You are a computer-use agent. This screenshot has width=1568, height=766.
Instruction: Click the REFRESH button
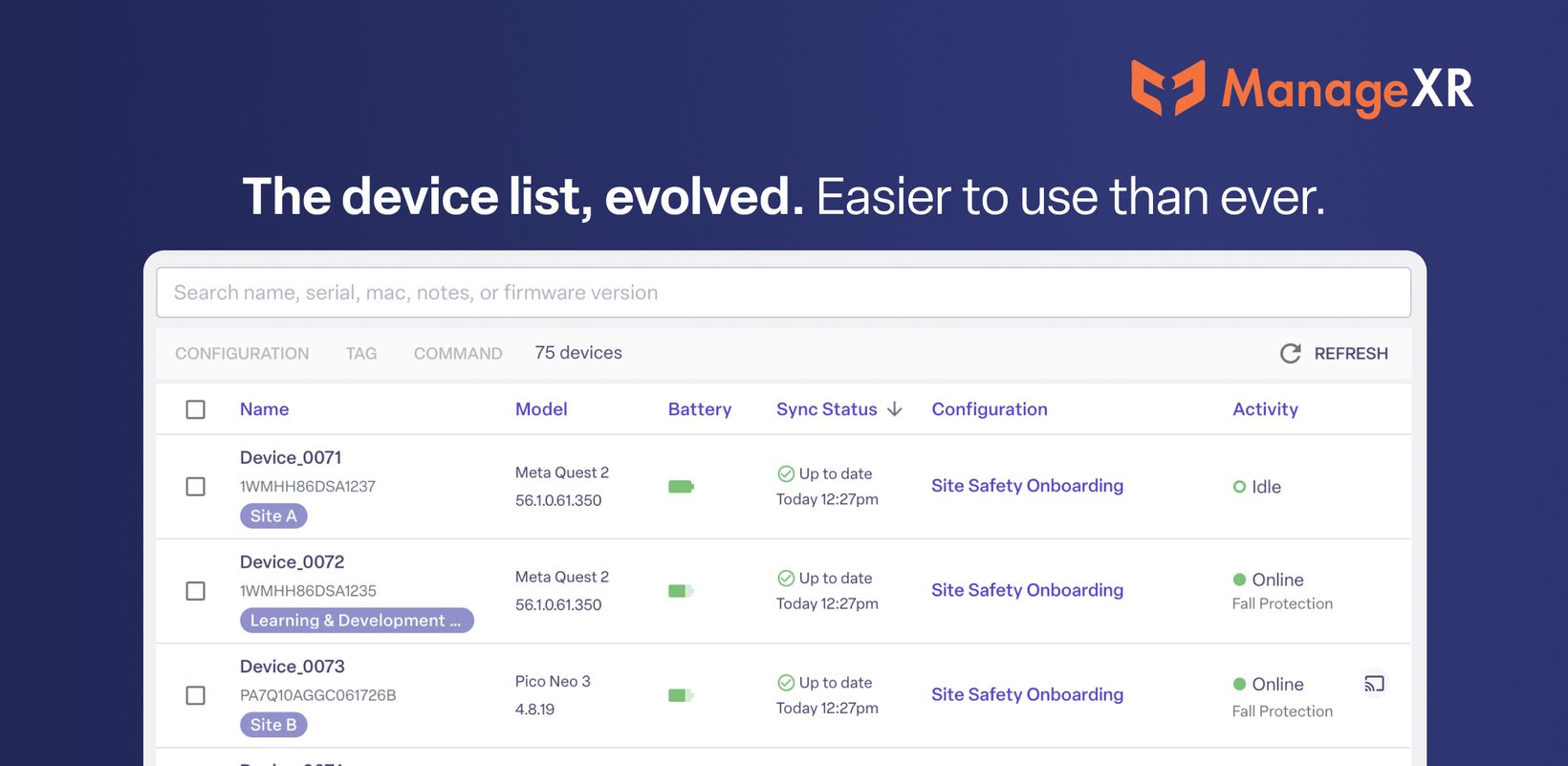[1334, 354]
